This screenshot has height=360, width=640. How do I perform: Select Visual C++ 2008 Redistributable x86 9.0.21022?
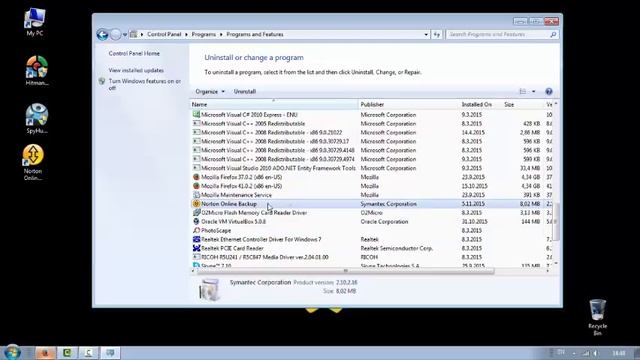tap(372, 133)
